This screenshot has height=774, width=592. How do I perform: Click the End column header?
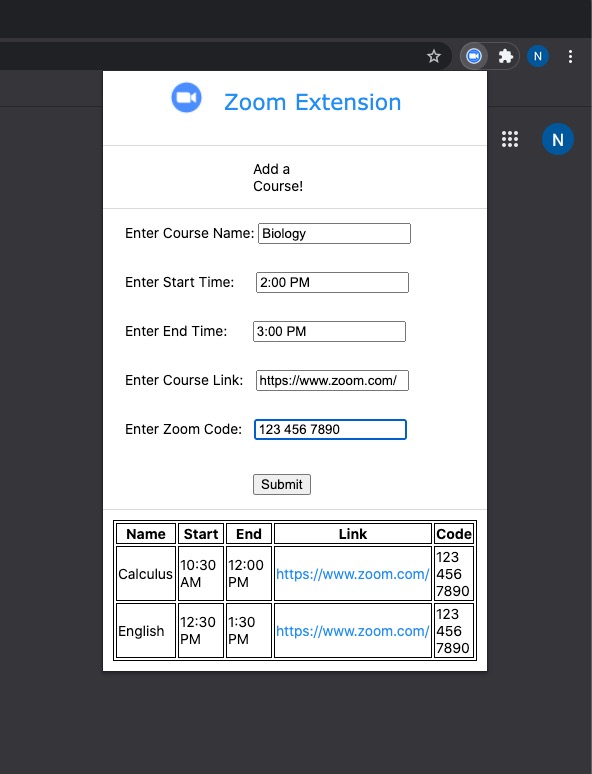248,534
